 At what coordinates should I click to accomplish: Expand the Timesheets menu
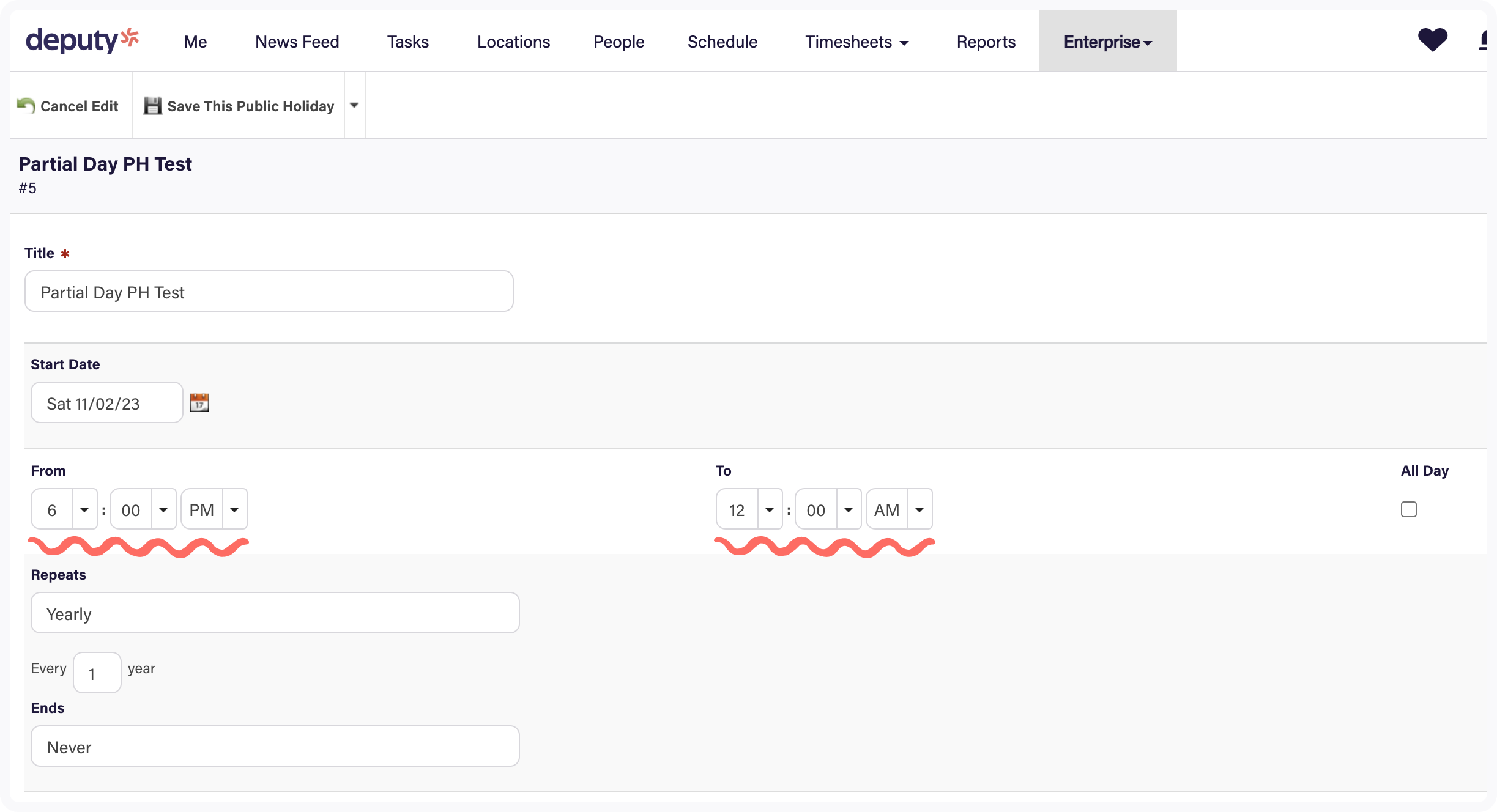[x=856, y=42]
